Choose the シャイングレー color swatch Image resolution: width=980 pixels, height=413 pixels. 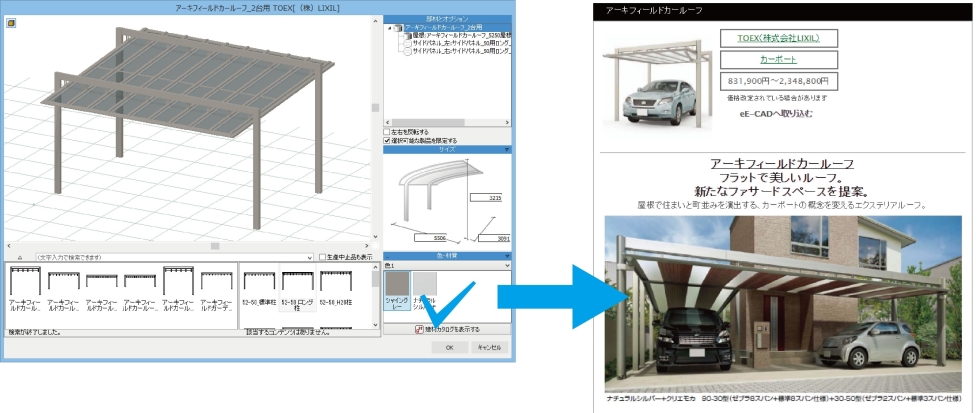[395, 288]
